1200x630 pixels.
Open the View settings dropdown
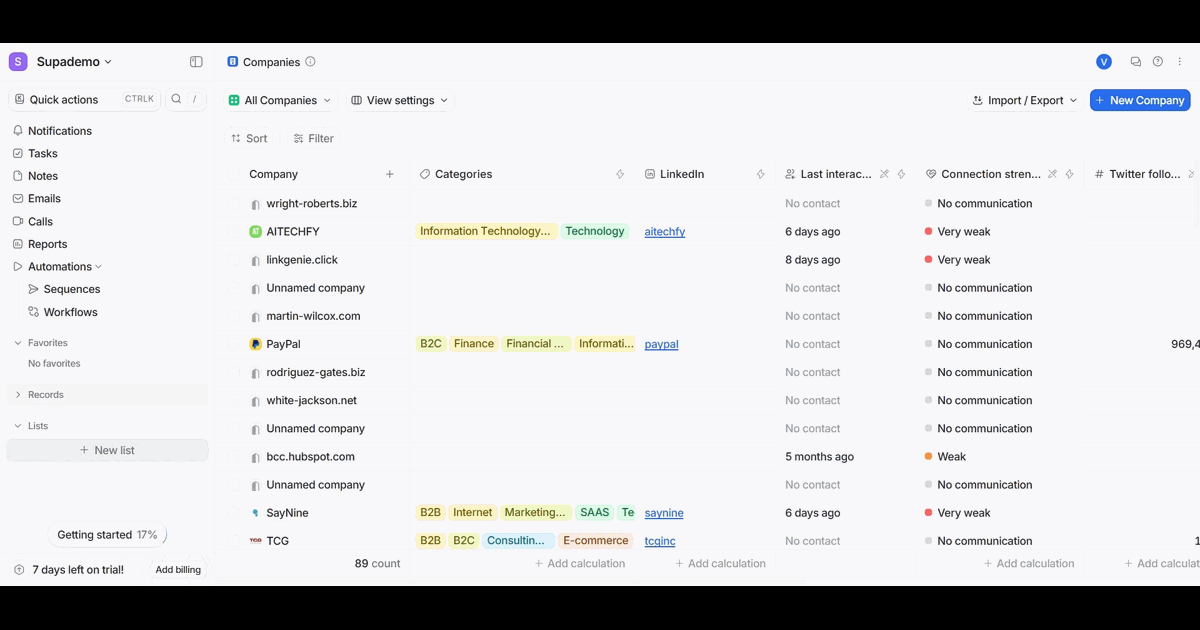coord(400,100)
